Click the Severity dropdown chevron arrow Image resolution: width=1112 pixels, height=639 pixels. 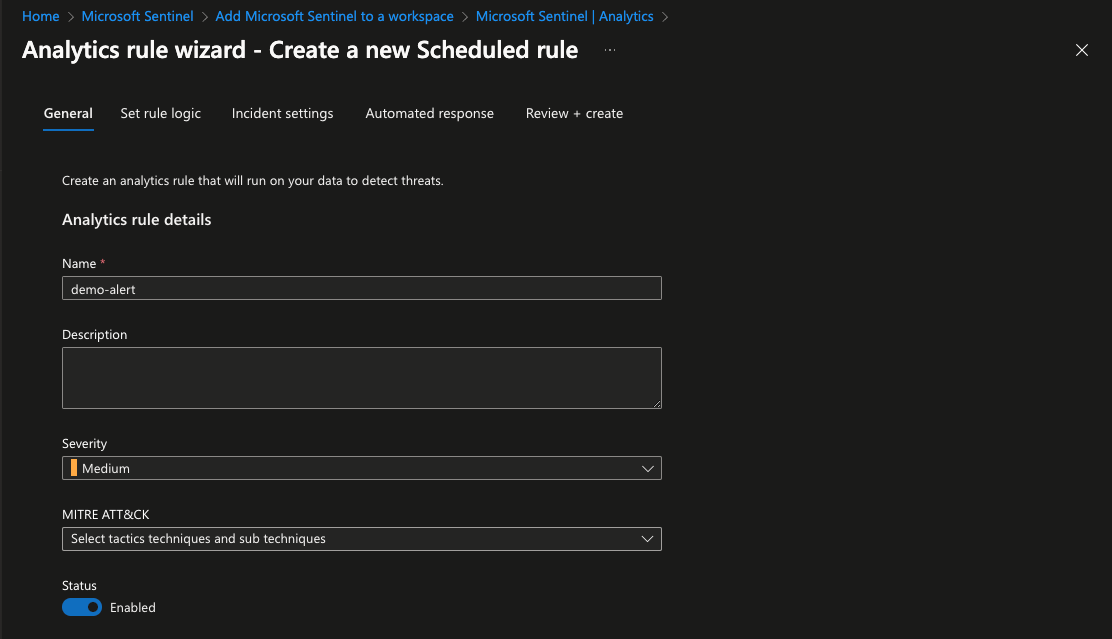click(647, 468)
